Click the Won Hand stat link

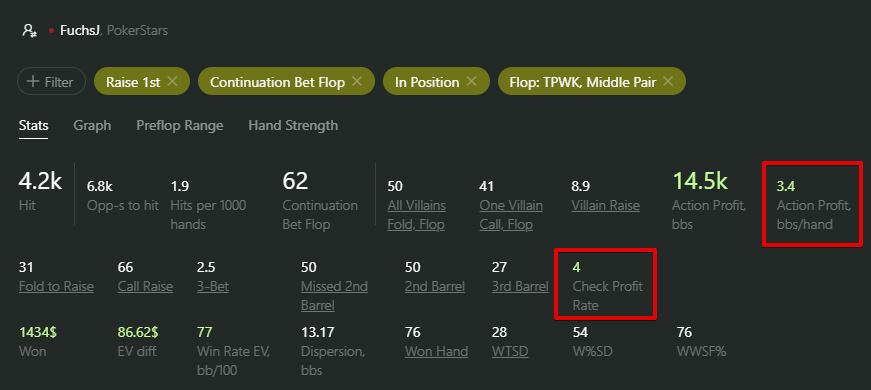[436, 351]
